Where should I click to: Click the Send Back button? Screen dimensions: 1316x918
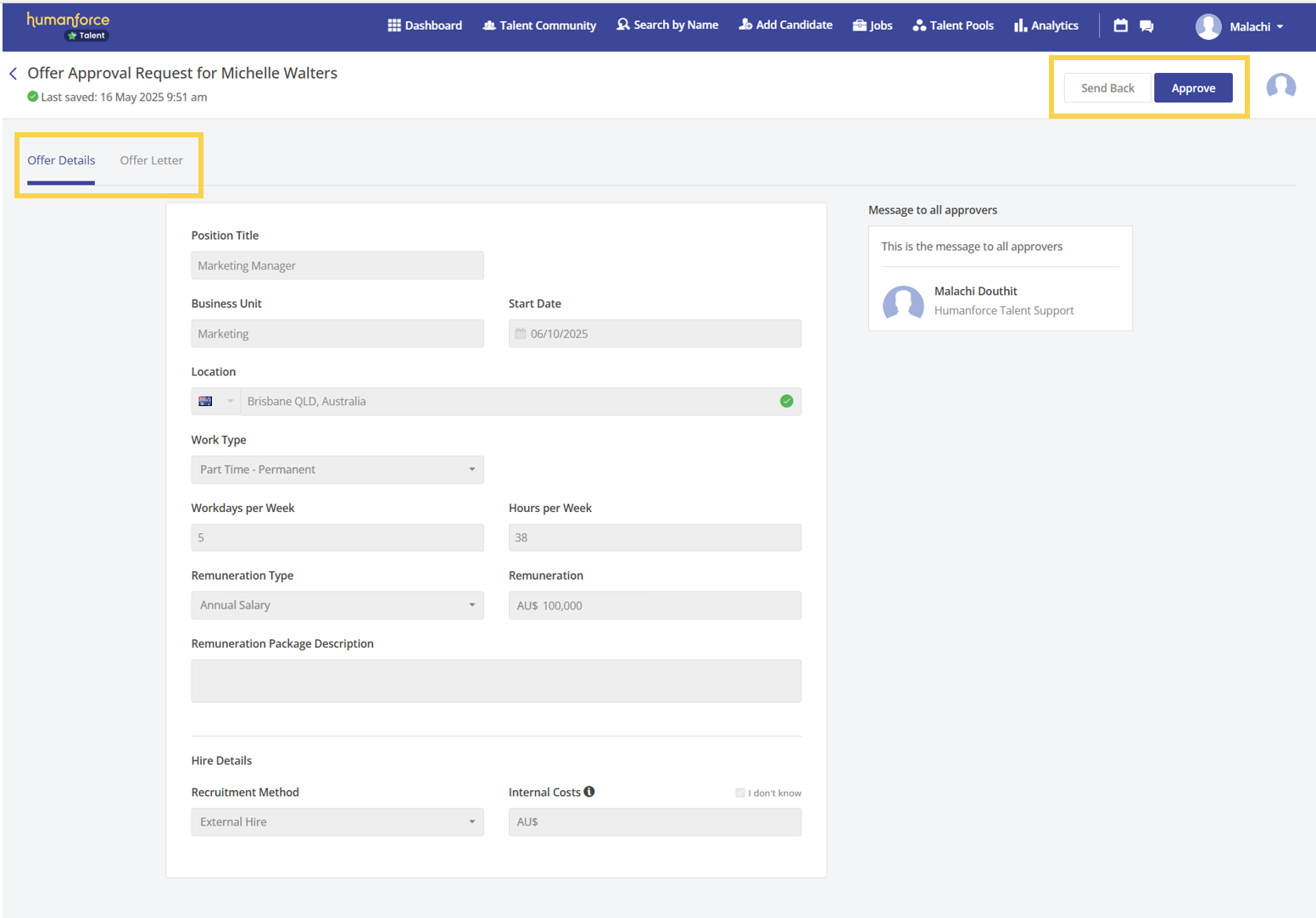click(1107, 88)
